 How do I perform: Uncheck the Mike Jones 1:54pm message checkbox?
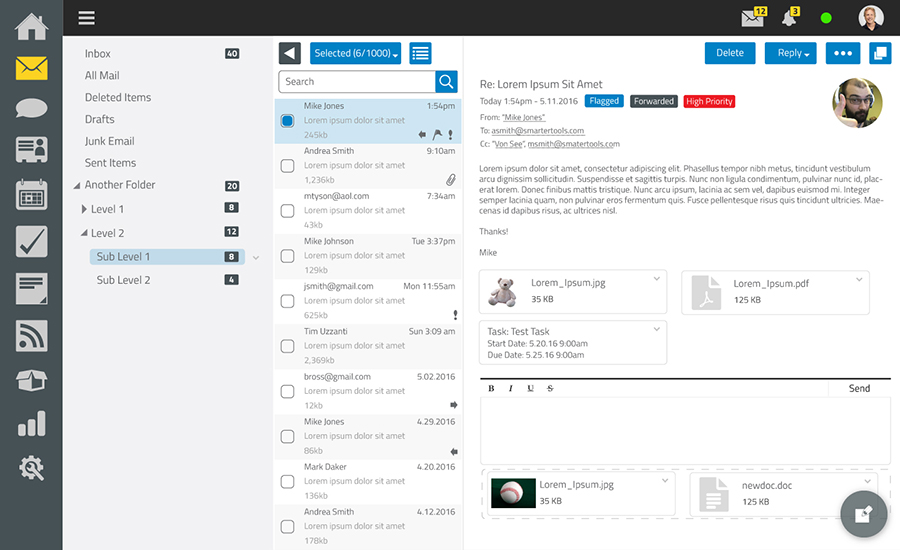[x=287, y=120]
